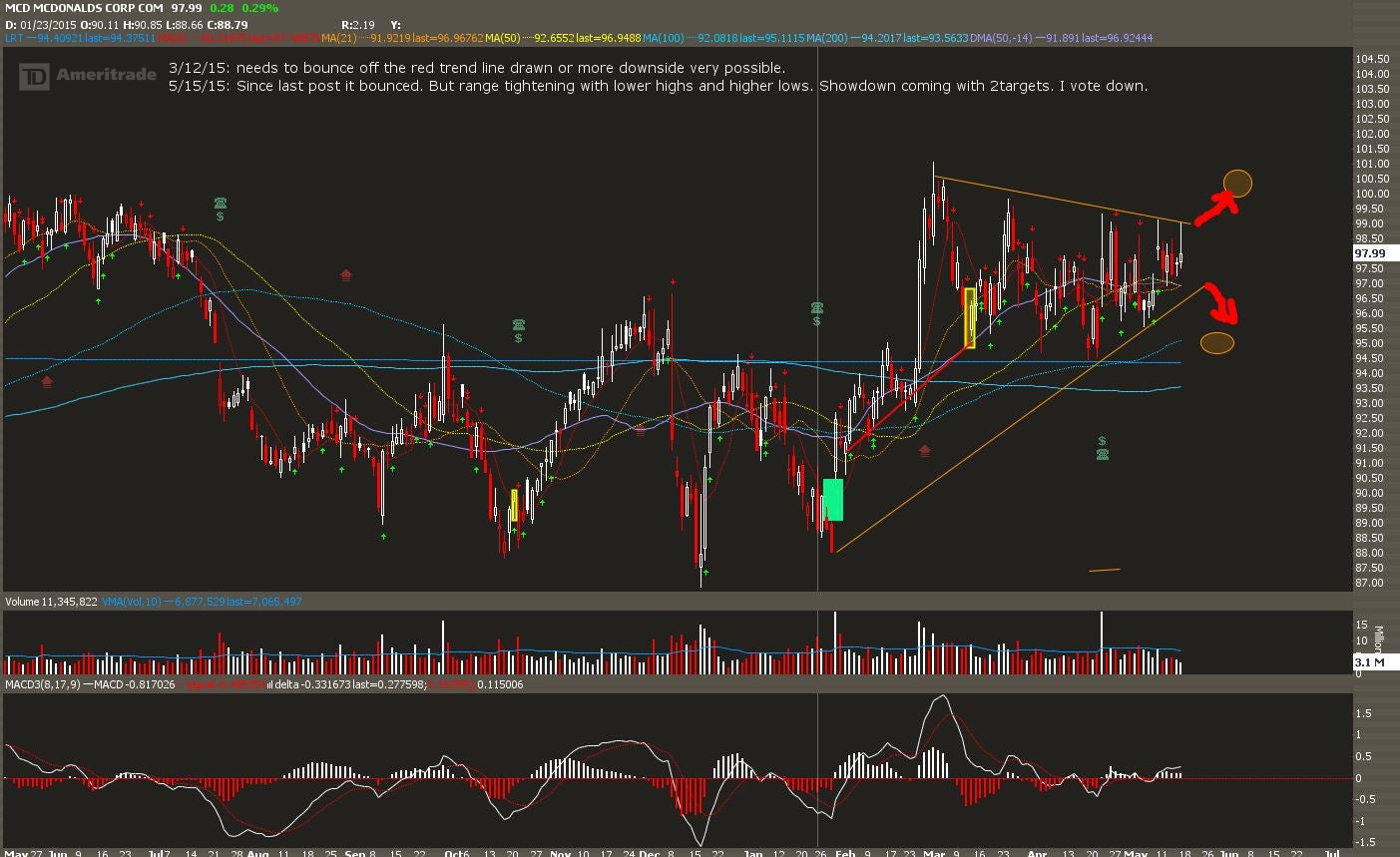Screen dimensions: 1400x857
Task: Select the MA(200) indicator label
Action: point(826,38)
